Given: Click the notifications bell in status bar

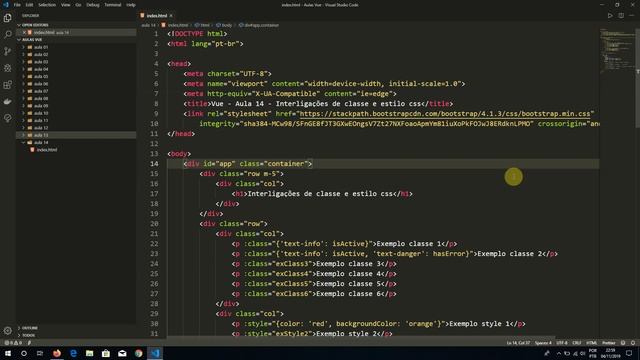Looking at the screenshot, I should pos(633,343).
